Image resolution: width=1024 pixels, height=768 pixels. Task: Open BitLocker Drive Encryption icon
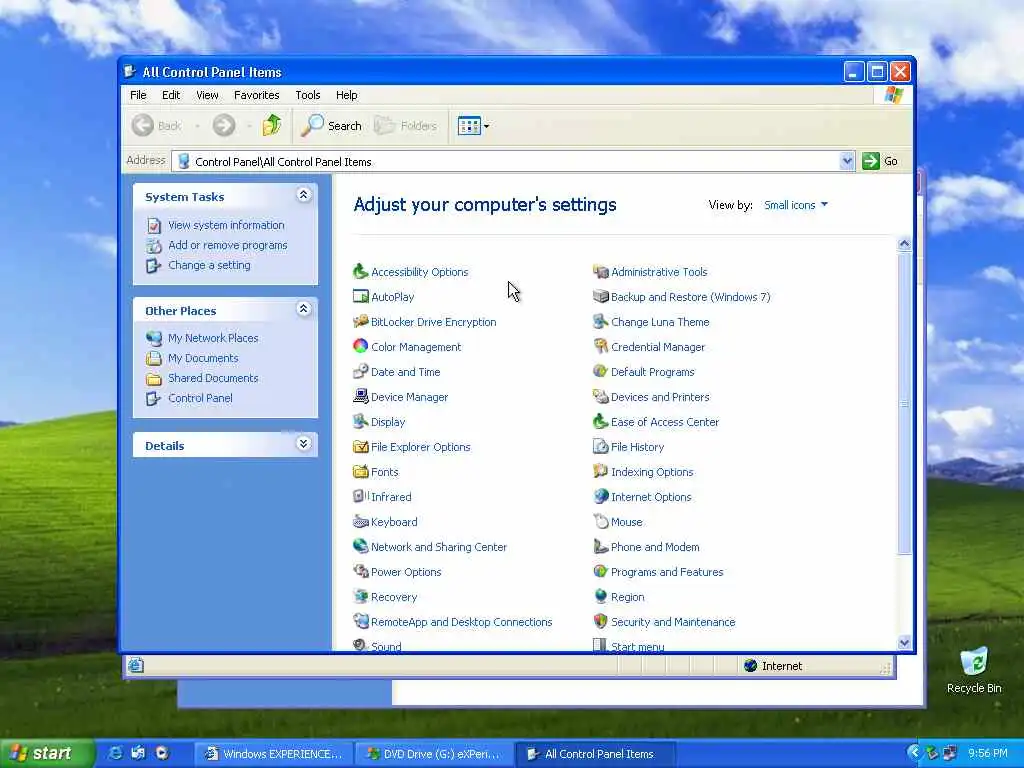[360, 321]
